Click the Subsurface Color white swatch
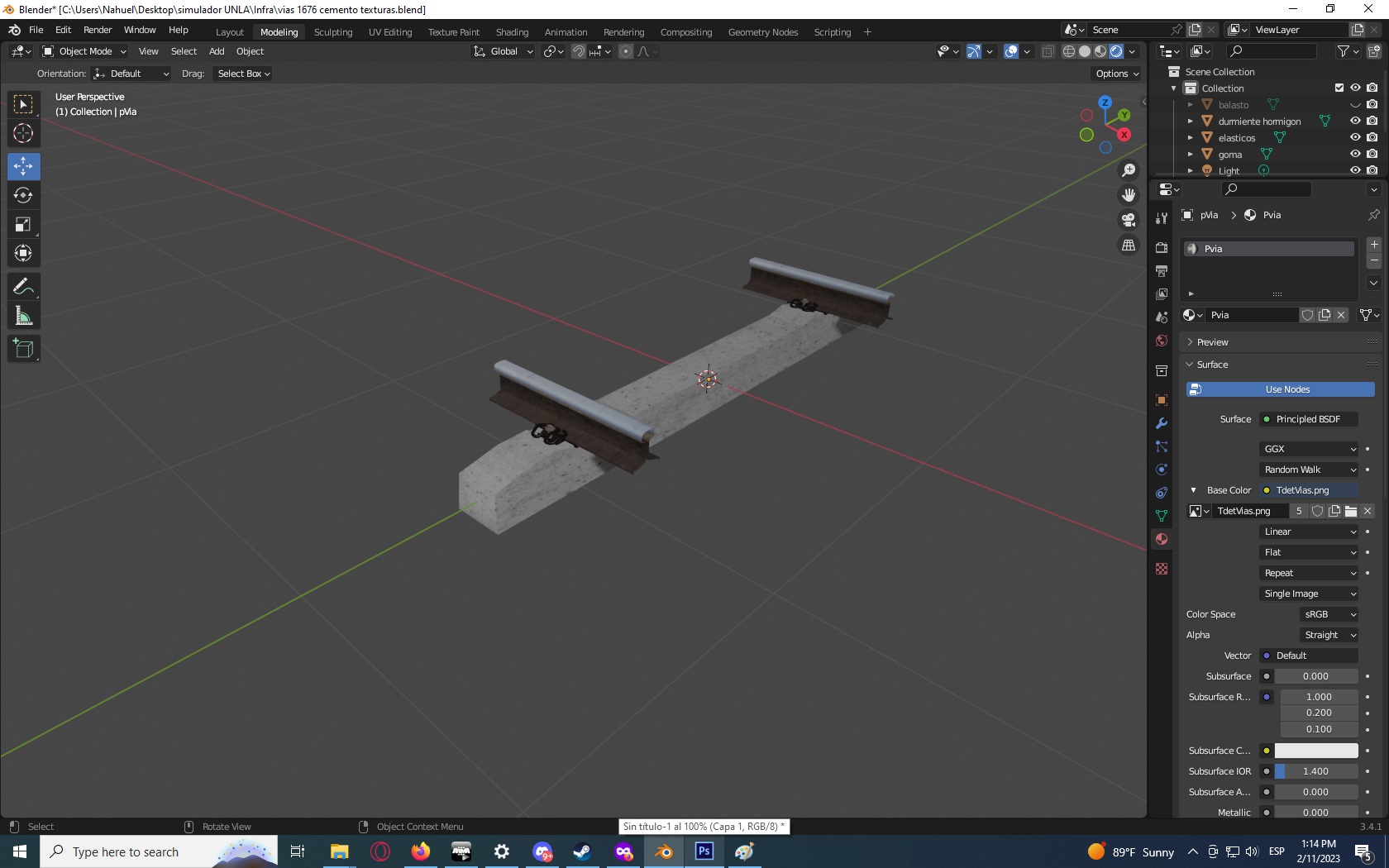Image resolution: width=1389 pixels, height=868 pixels. pyautogui.click(x=1316, y=751)
